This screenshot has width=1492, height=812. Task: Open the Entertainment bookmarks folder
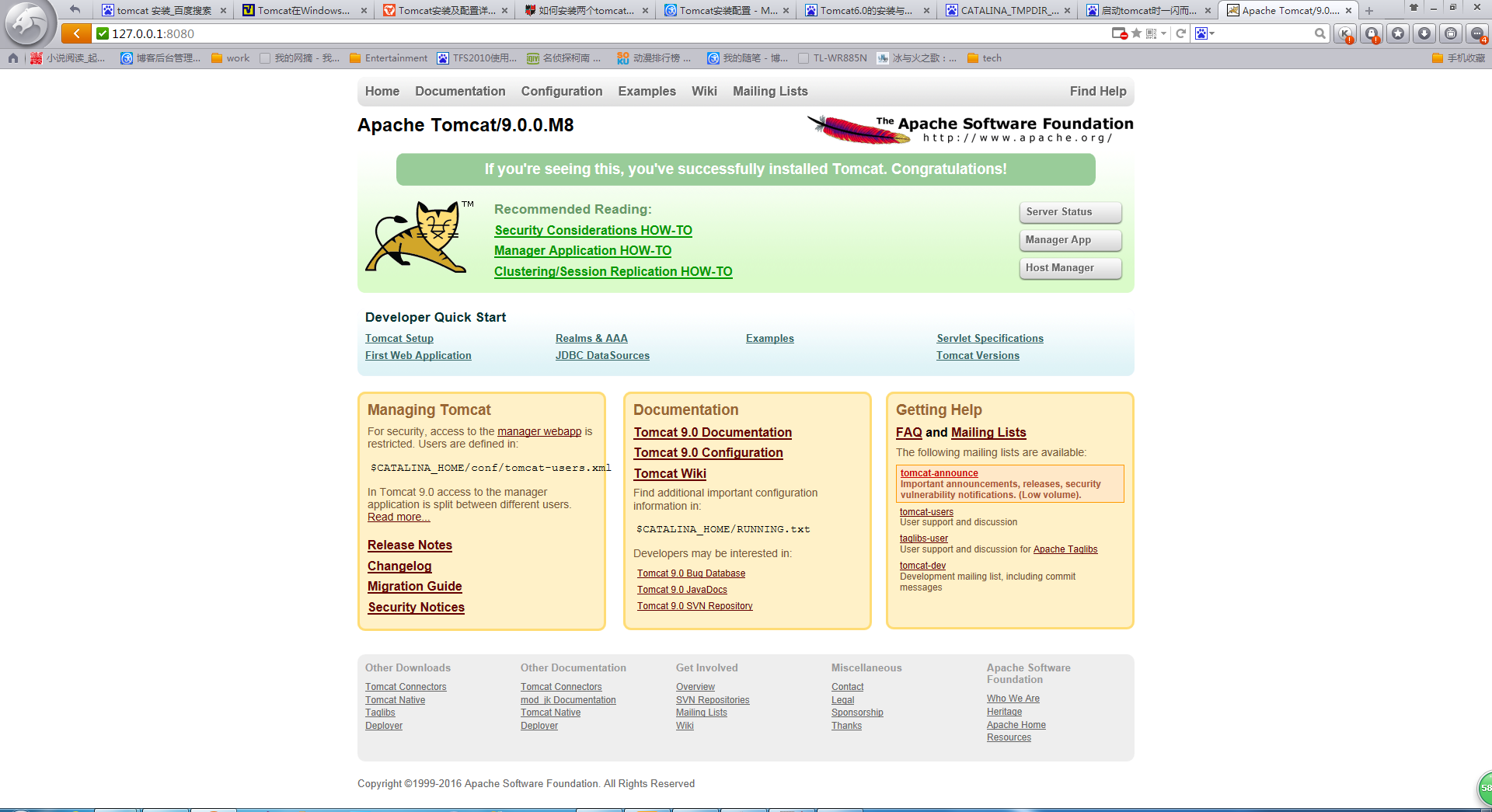(x=389, y=58)
